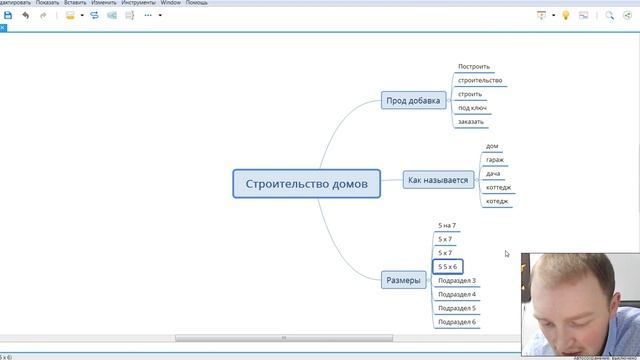Select Подраздел 5 subtopic
640x360 pixels.
point(457,308)
